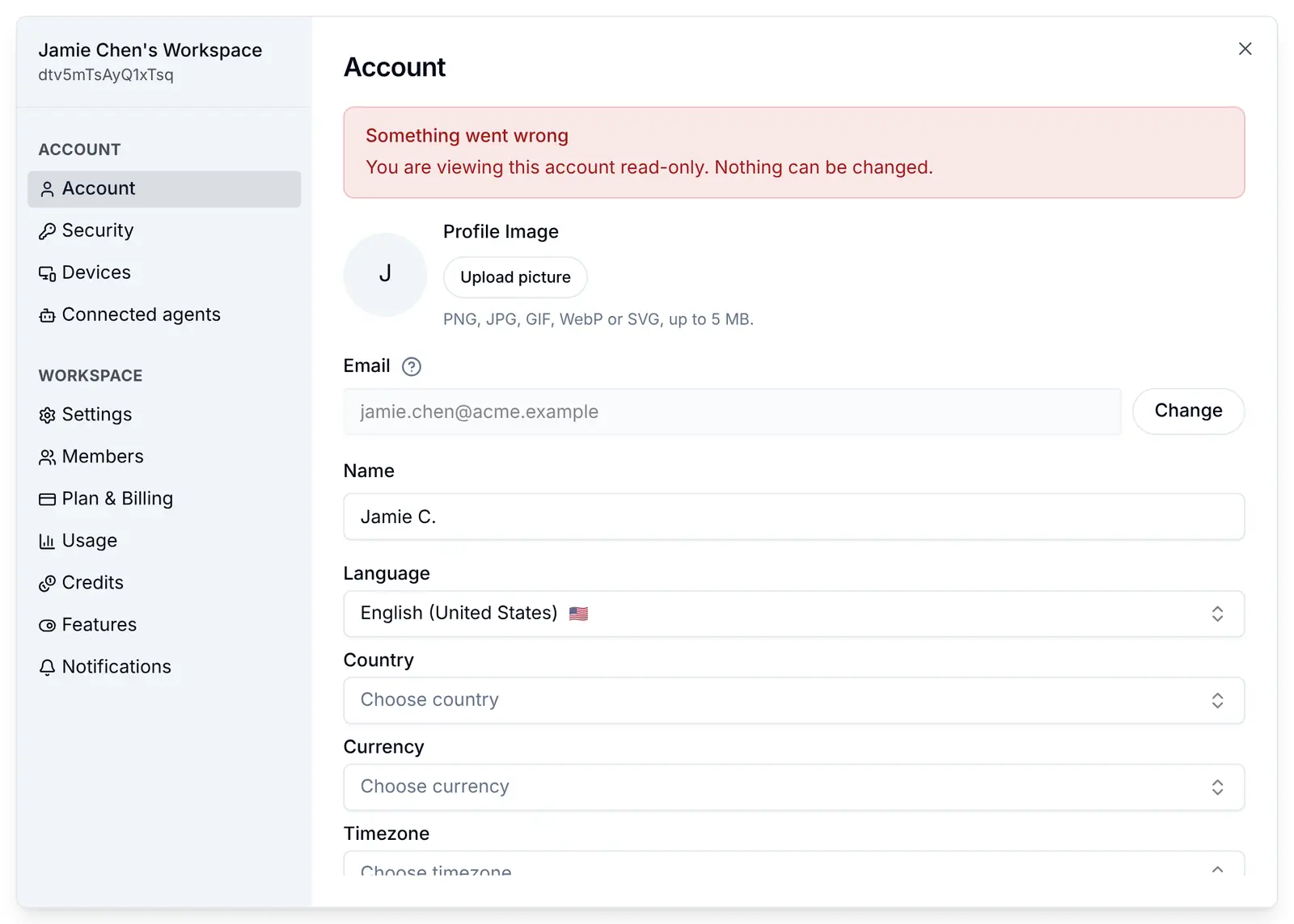Viewport: 1294px width, 924px height.
Task: Click the Email help question mark icon
Action: pyautogui.click(x=412, y=367)
